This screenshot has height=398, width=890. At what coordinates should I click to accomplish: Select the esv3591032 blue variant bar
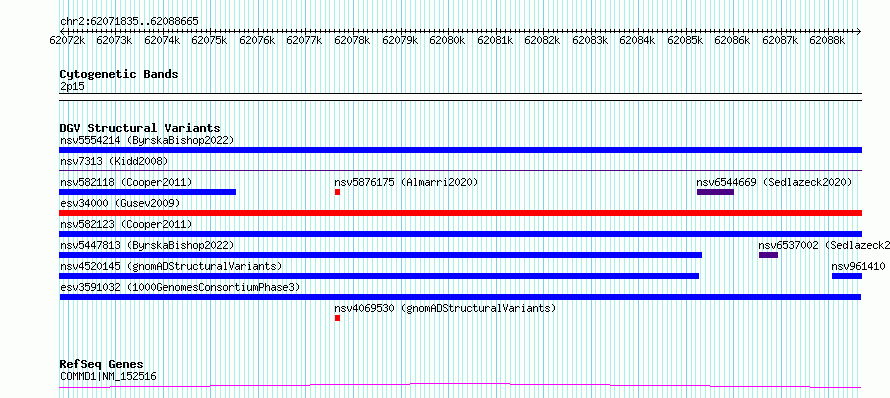(x=460, y=297)
